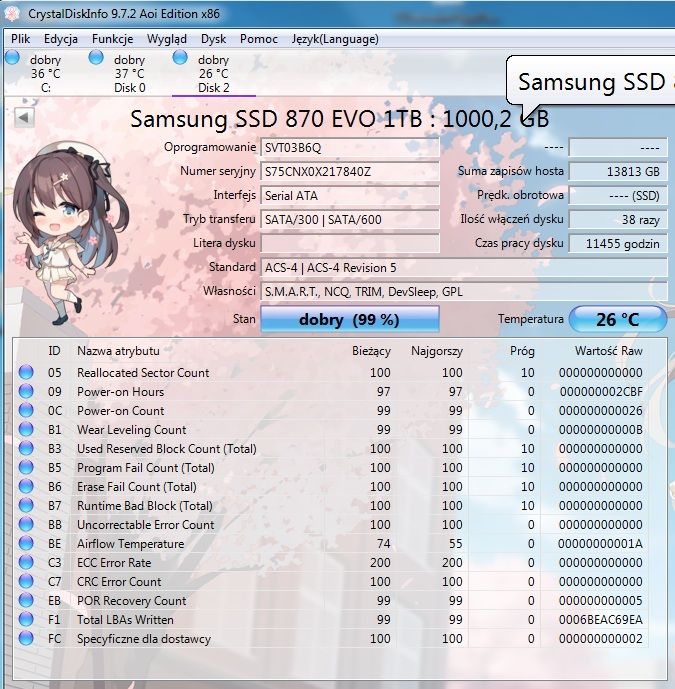Open the Wygląd menu

click(167, 39)
